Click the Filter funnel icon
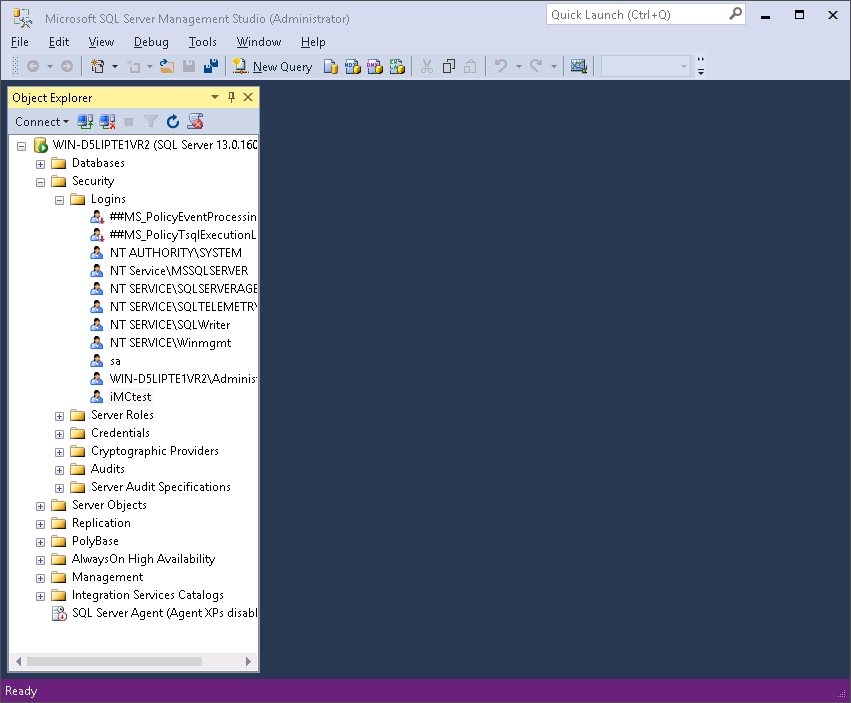 pos(151,122)
